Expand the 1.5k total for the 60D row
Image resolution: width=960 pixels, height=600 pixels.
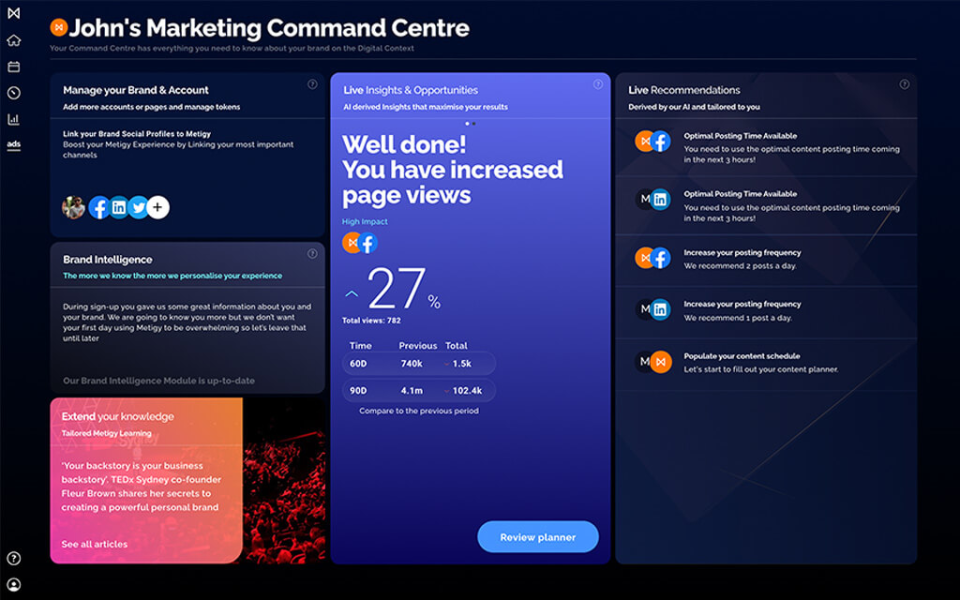[x=462, y=363]
